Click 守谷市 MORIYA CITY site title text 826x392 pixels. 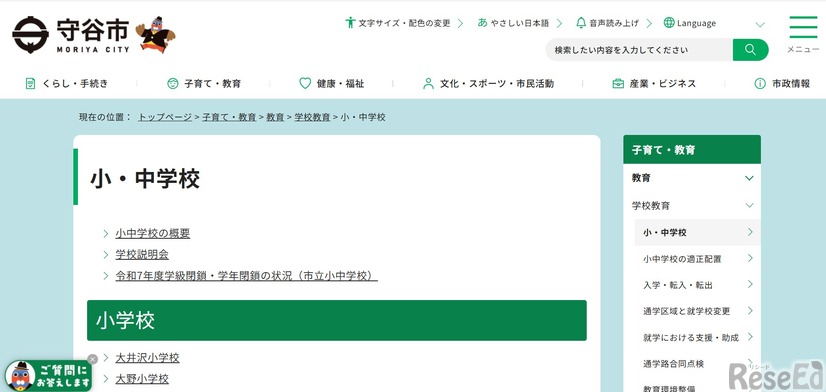pos(93,35)
